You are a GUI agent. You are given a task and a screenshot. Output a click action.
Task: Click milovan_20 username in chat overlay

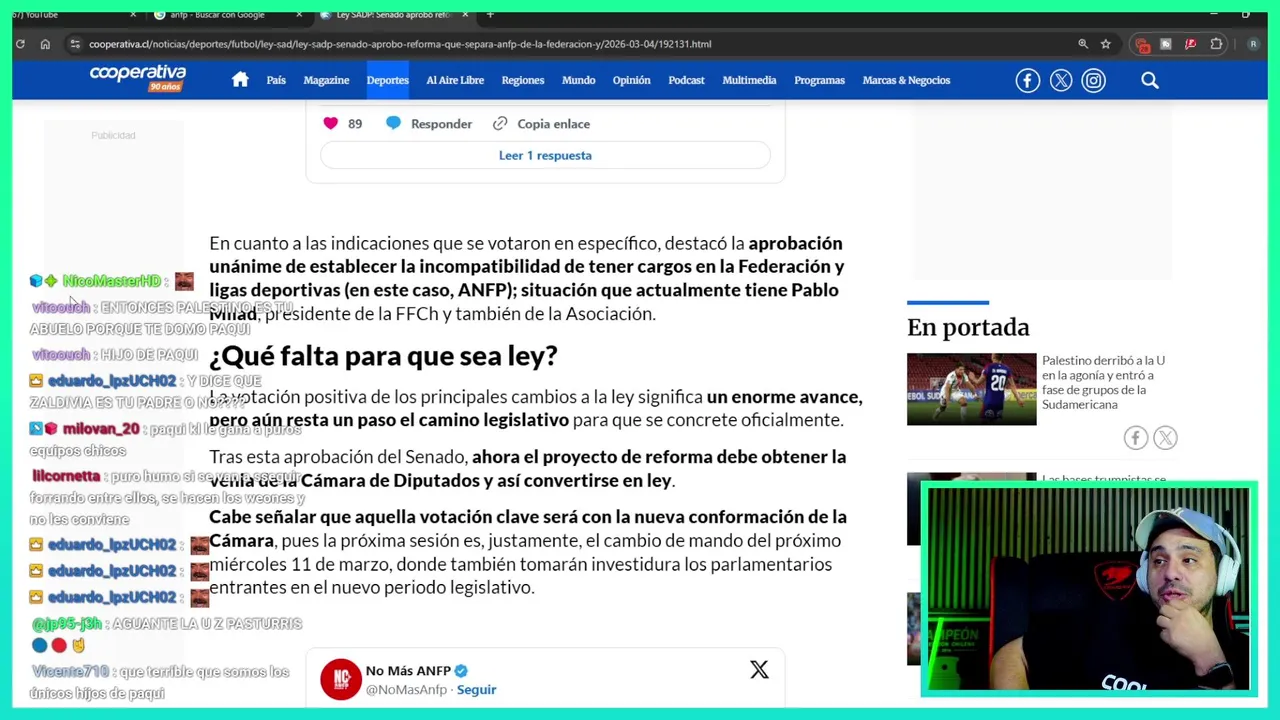101,429
